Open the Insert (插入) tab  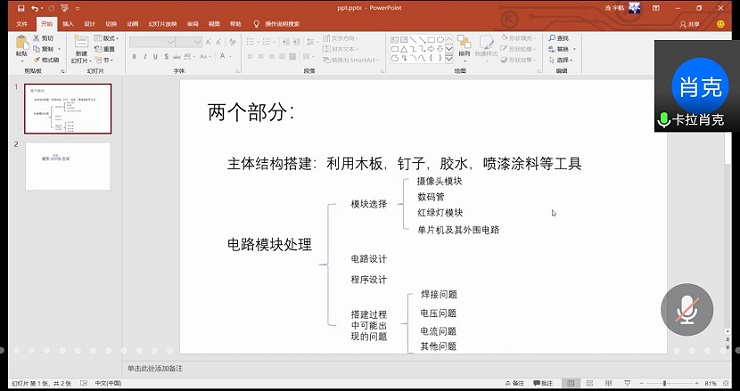(68, 24)
